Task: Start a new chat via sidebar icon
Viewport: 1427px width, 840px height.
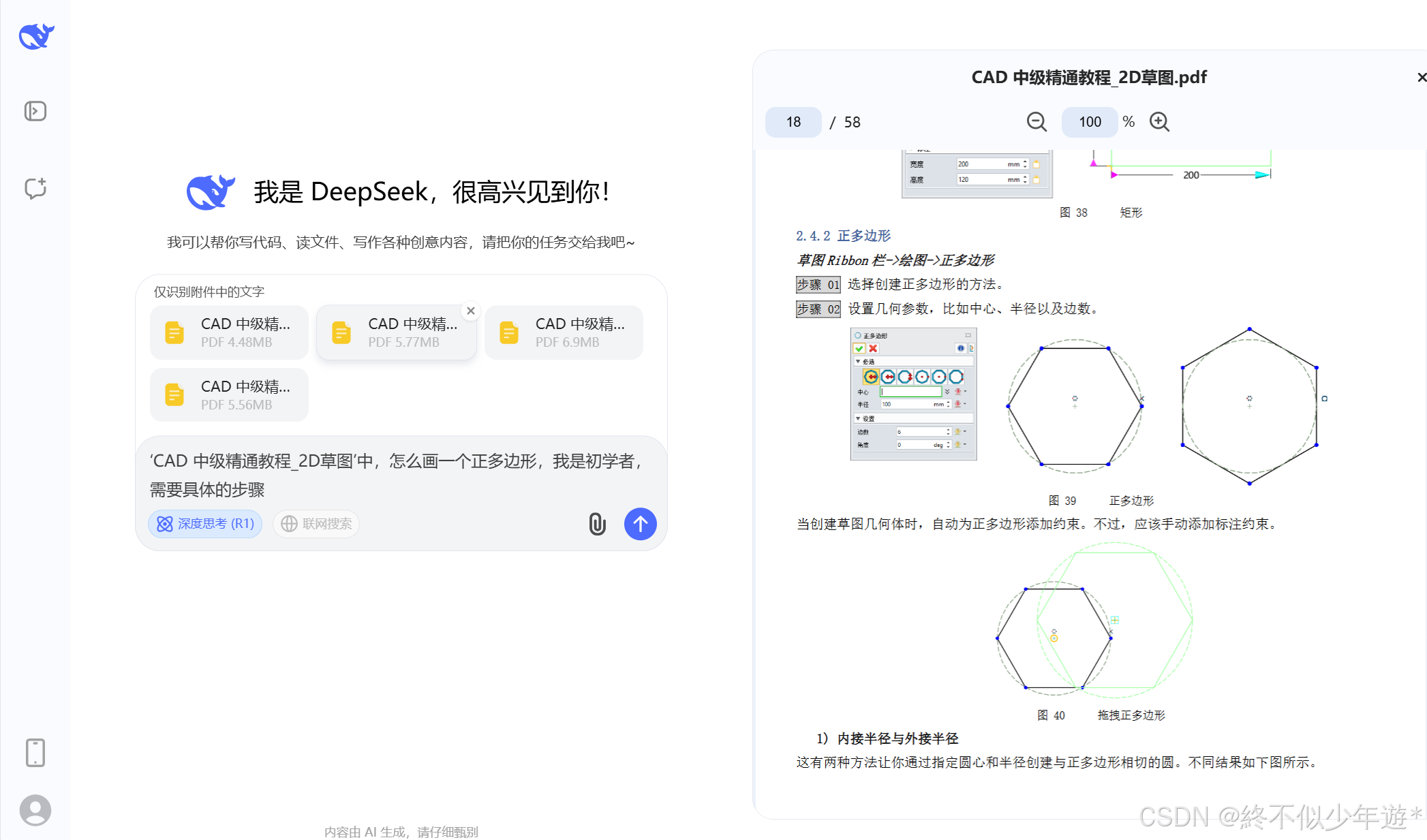Action: tap(35, 188)
